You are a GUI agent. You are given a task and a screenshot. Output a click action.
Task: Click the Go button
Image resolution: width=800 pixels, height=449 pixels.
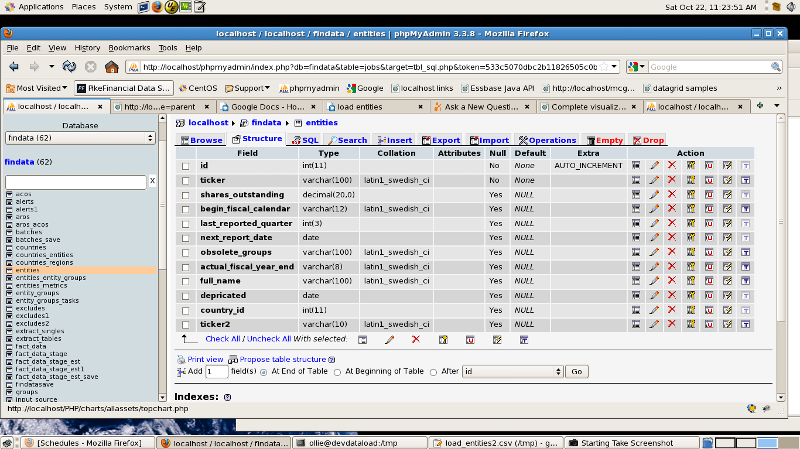point(577,371)
